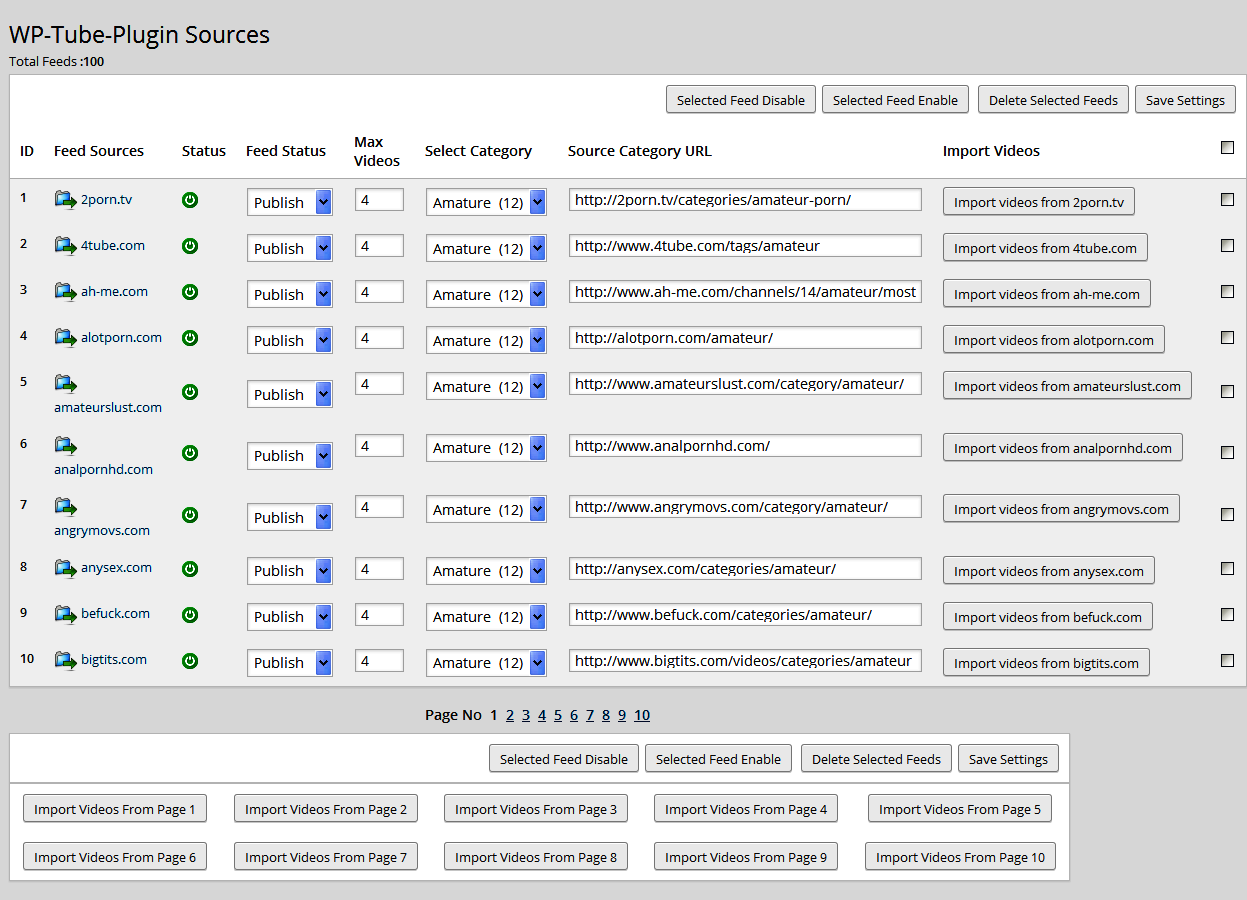This screenshot has width=1247, height=900.
Task: Focus the Source Category URL field for 4tube.com
Action: pyautogui.click(x=745, y=246)
